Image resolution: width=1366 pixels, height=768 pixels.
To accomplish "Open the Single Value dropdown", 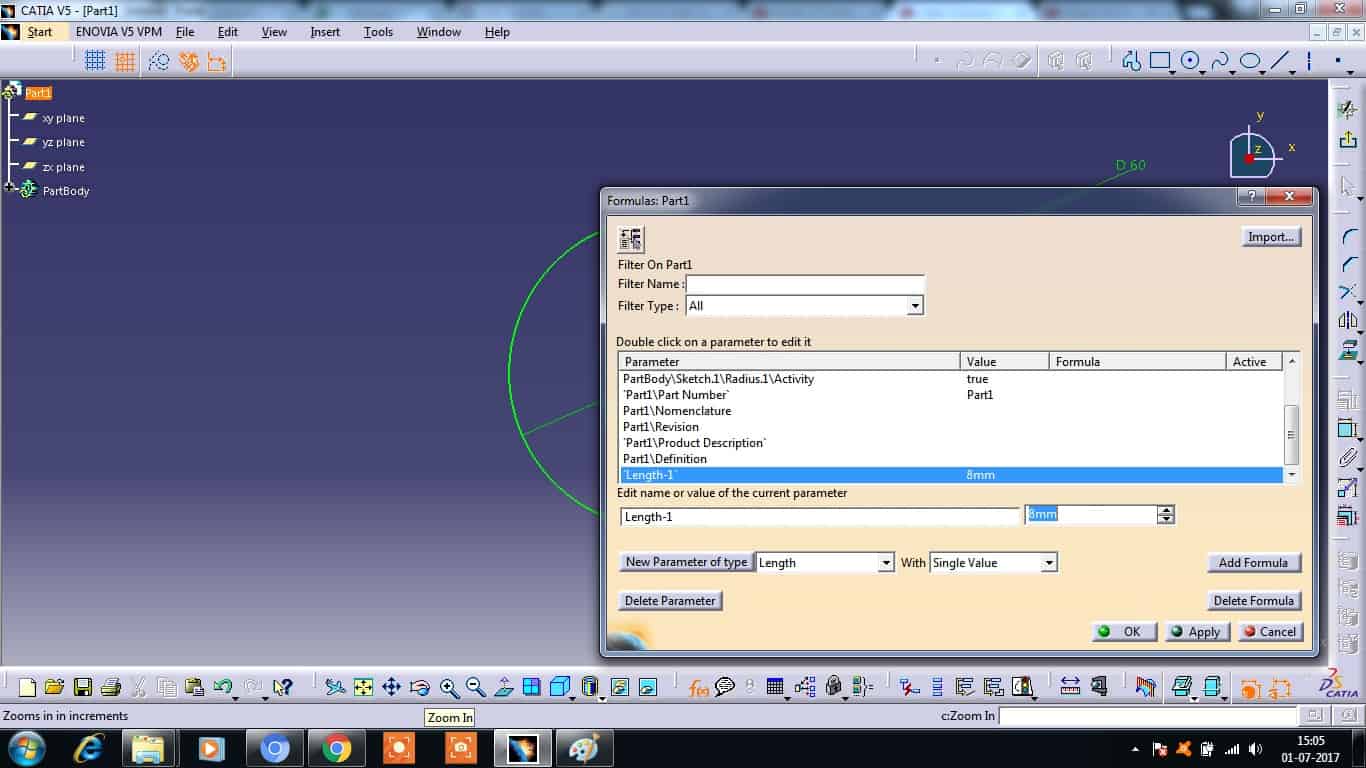I will pos(1049,563).
